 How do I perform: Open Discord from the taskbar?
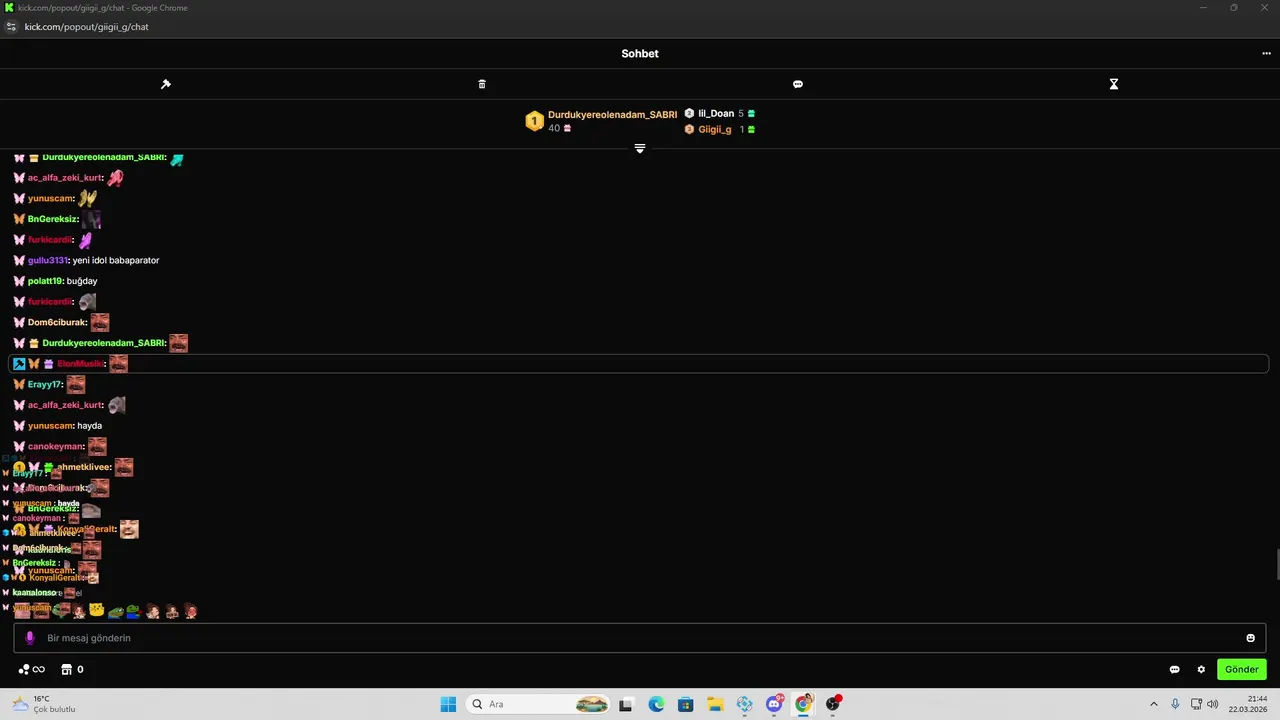tap(774, 704)
